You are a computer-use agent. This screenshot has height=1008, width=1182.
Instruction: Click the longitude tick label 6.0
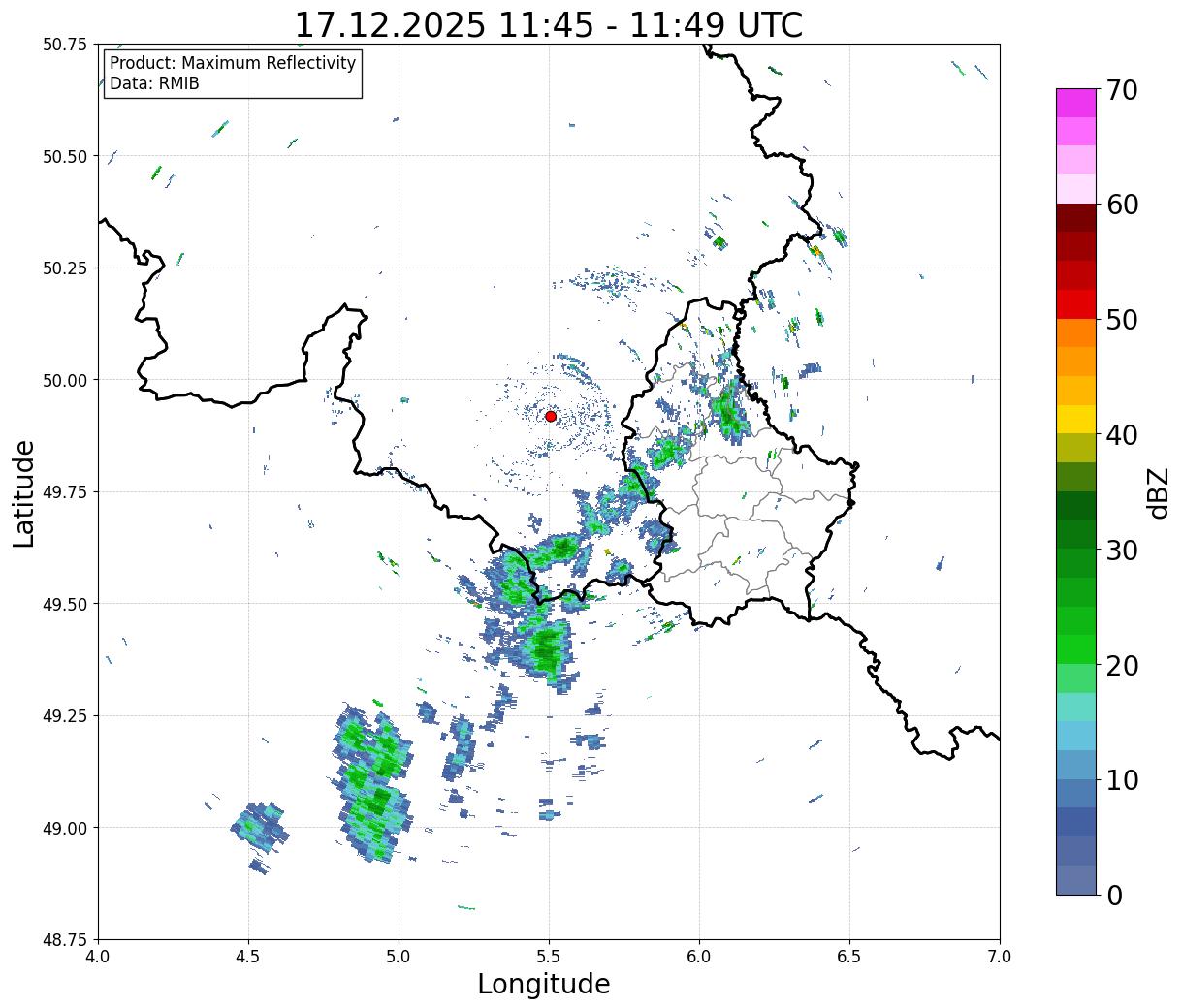click(700, 957)
